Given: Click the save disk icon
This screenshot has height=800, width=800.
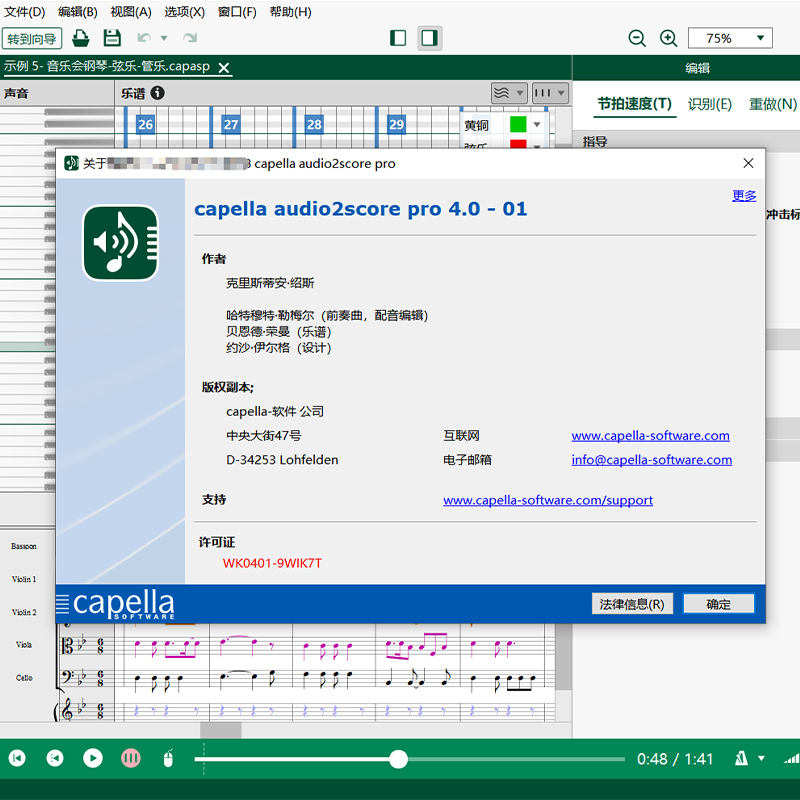Looking at the screenshot, I should click(x=112, y=38).
